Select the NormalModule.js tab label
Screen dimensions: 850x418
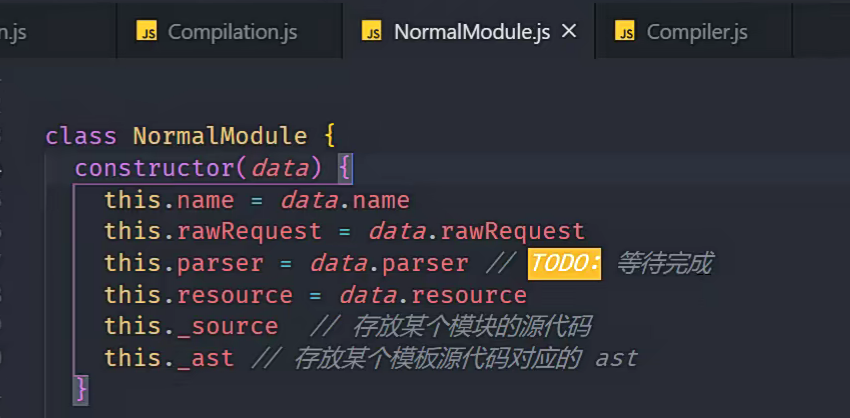pyautogui.click(x=472, y=32)
